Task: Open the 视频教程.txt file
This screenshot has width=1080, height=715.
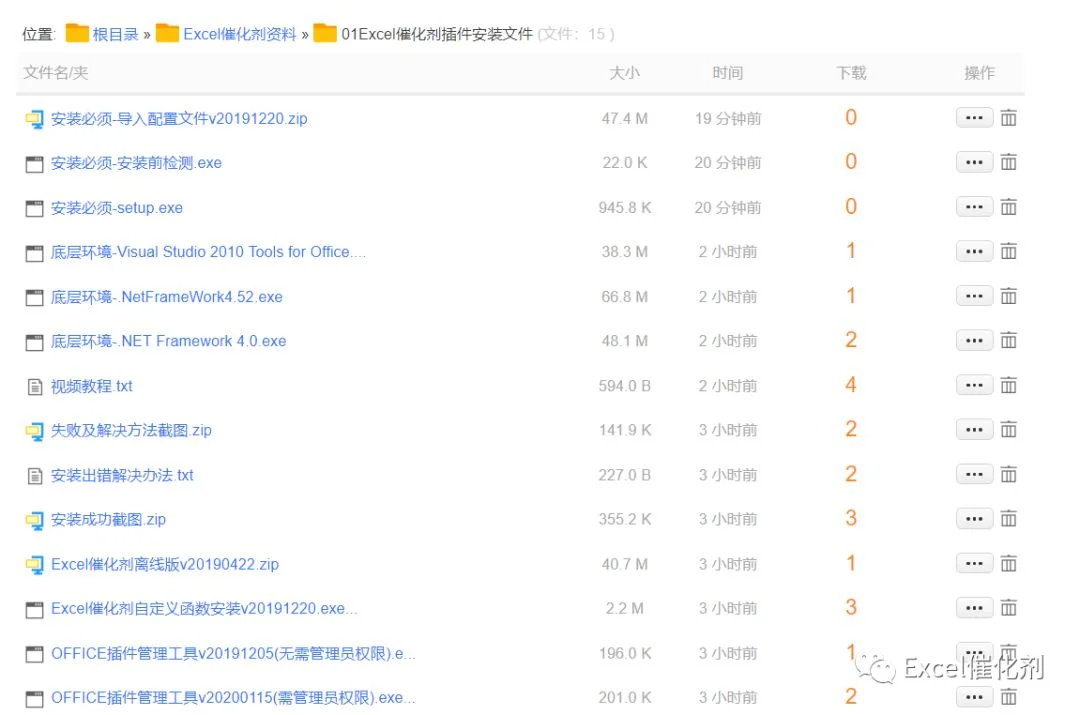Action: [x=92, y=386]
